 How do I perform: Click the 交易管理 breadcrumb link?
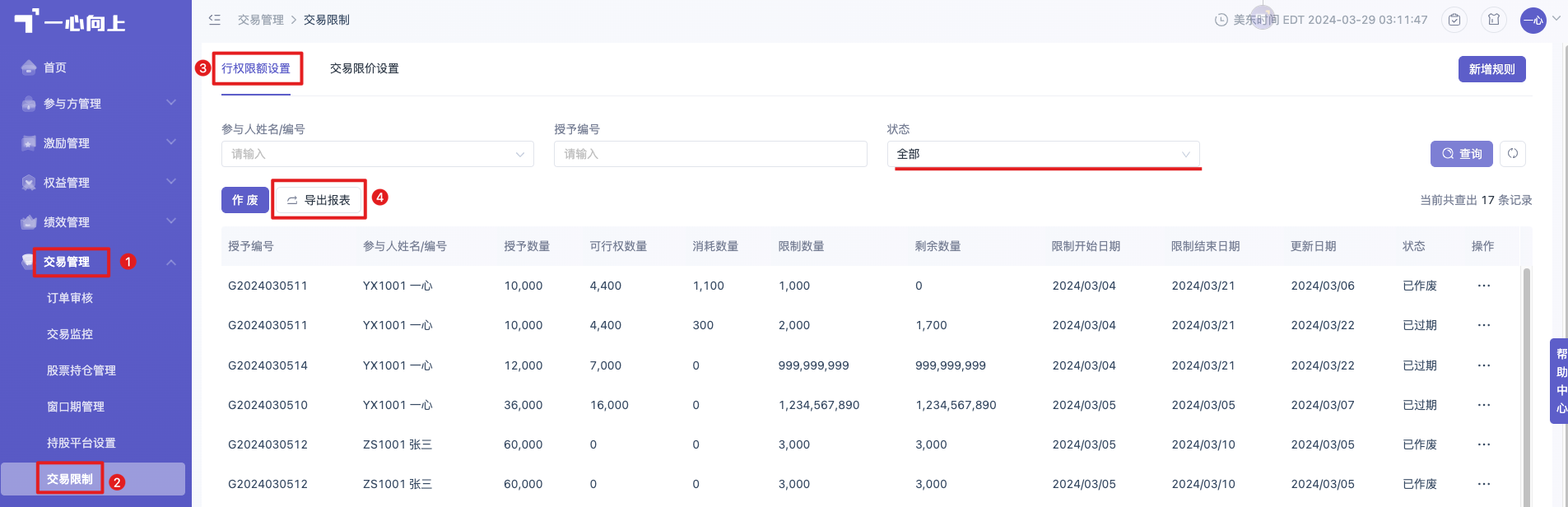click(x=261, y=20)
